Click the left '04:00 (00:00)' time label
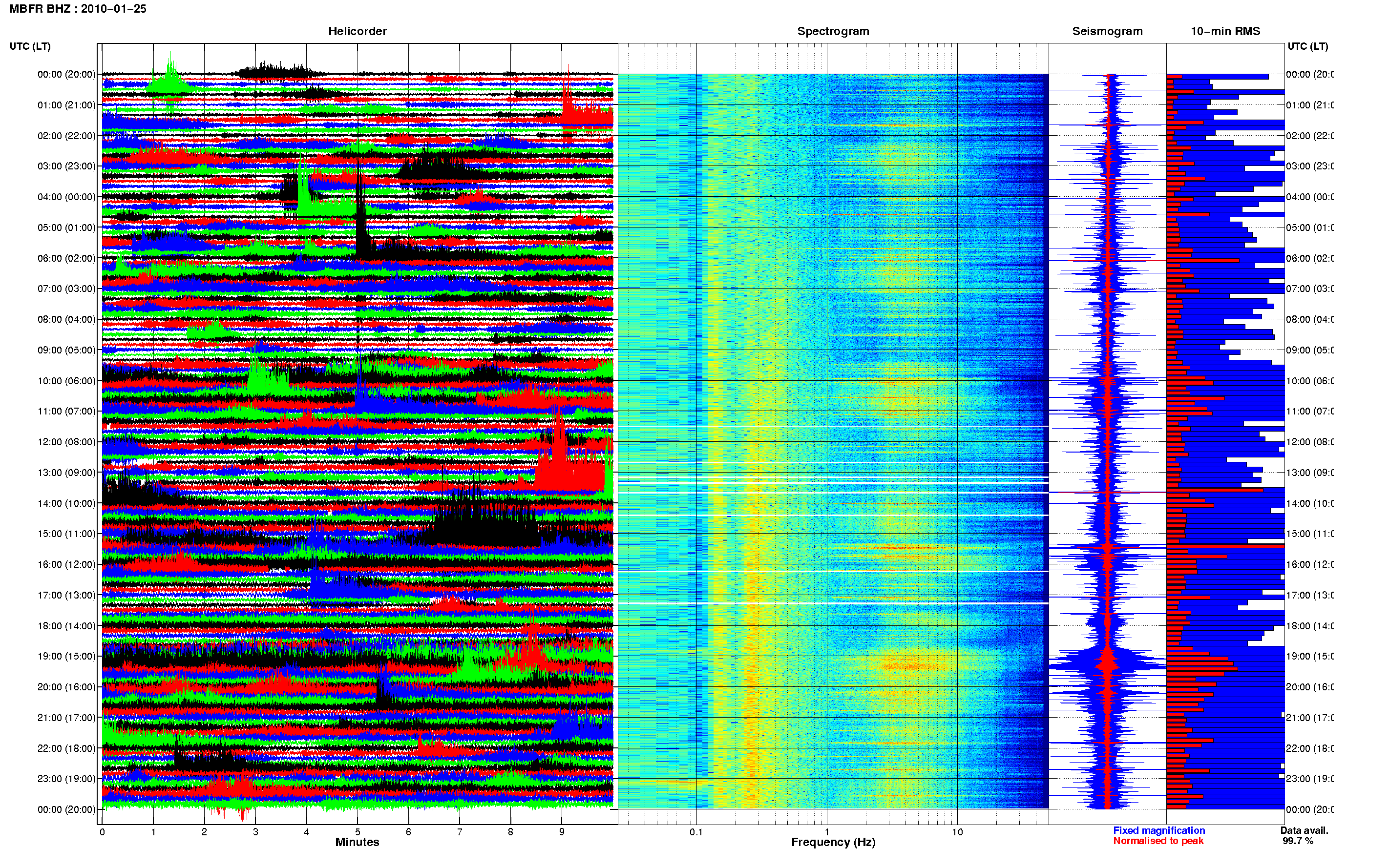Viewport: 1389px width, 868px height. click(x=66, y=197)
